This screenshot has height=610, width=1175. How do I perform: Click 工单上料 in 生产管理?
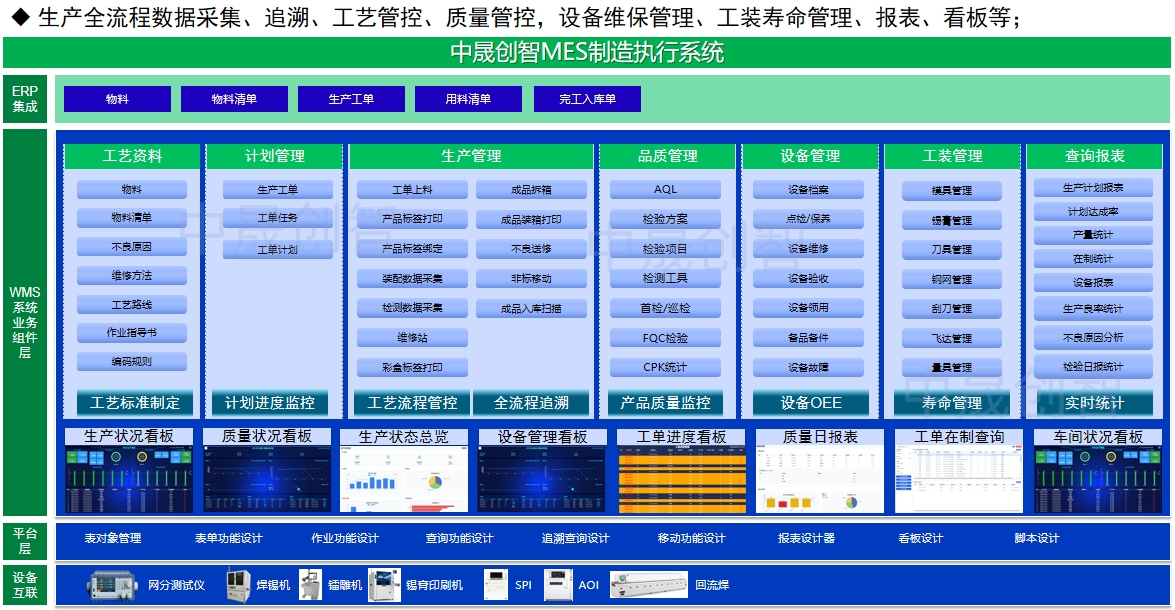coord(412,190)
